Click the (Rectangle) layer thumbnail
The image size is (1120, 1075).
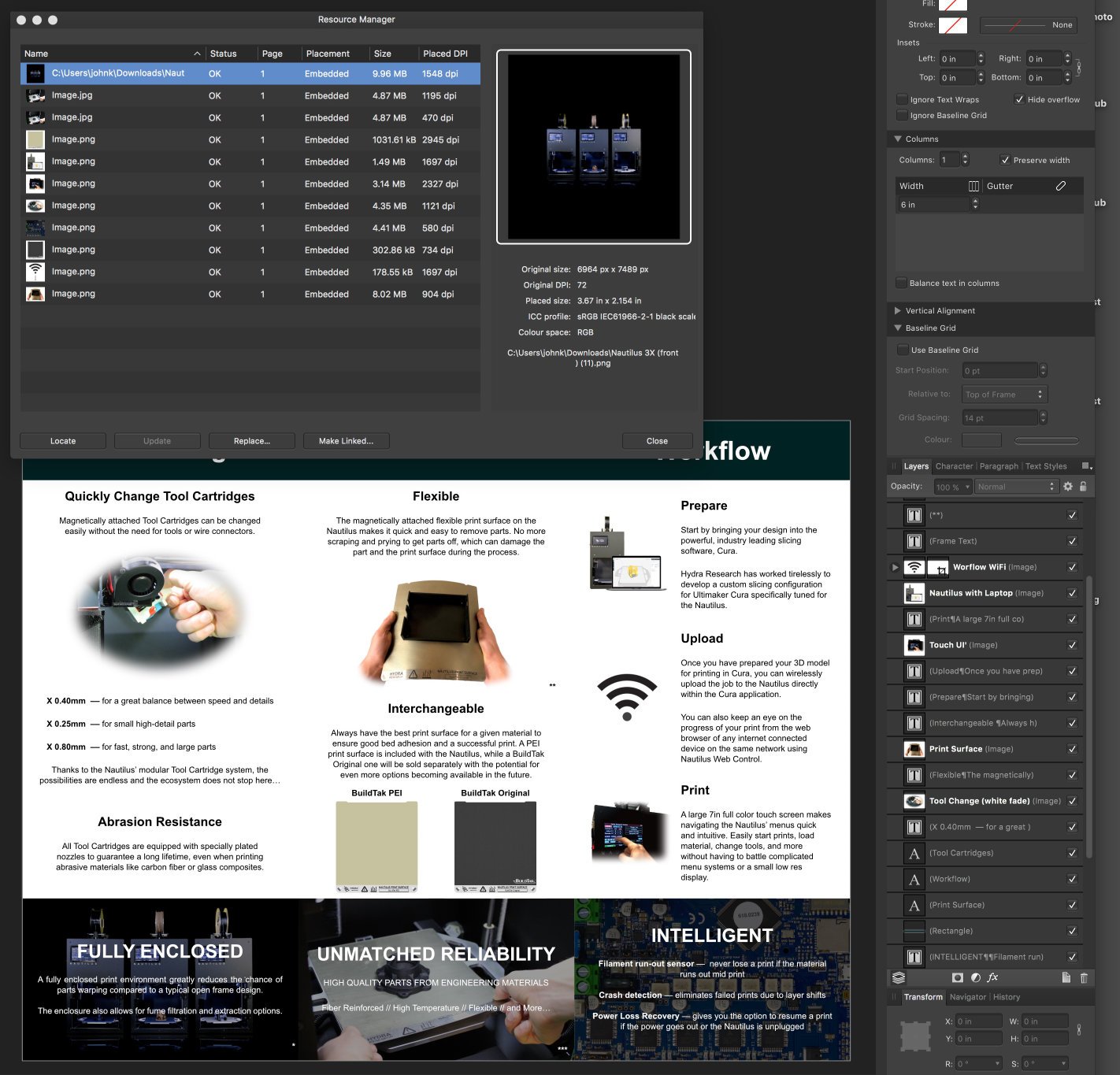(x=914, y=931)
